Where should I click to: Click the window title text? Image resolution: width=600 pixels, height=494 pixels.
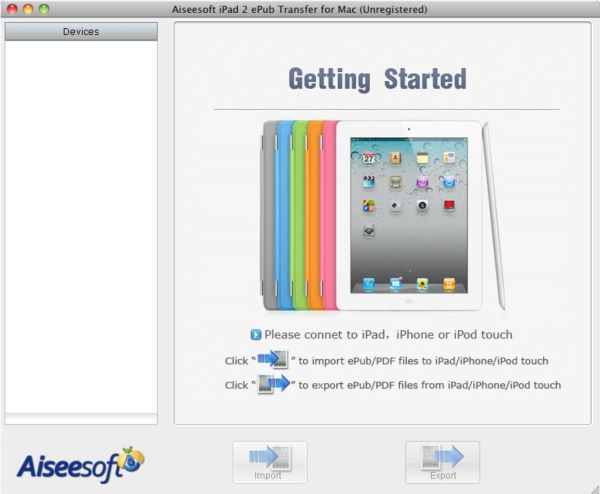pos(300,9)
